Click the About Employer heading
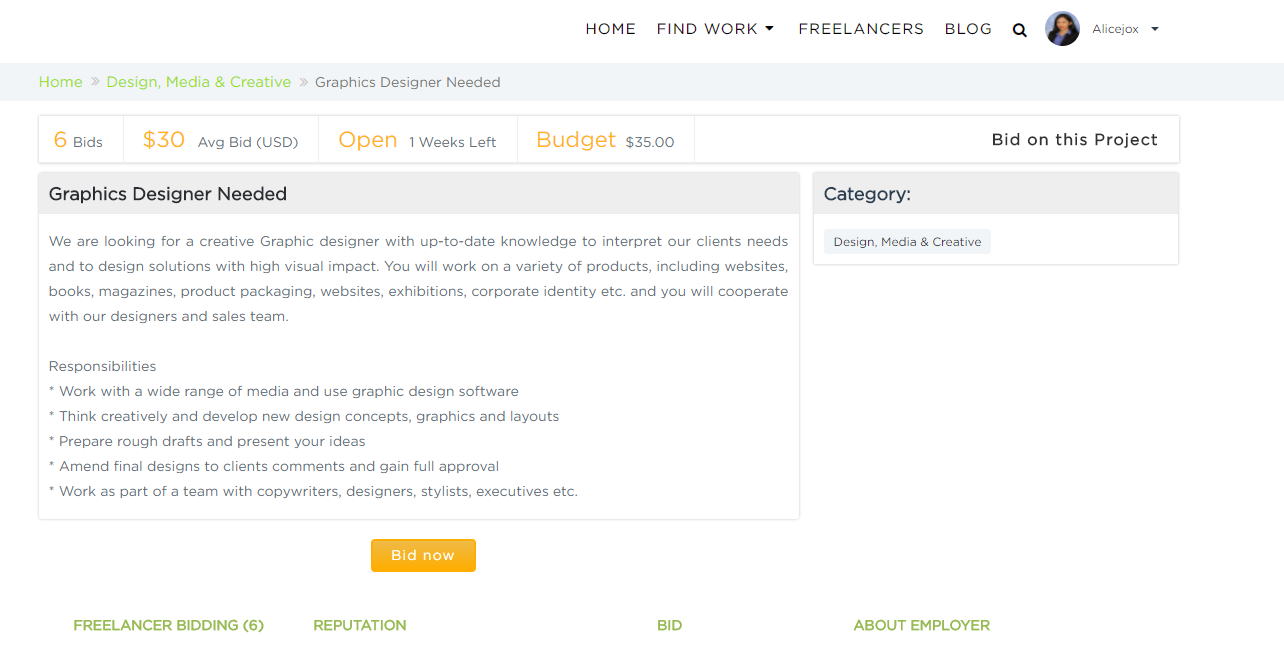 pyautogui.click(x=921, y=625)
